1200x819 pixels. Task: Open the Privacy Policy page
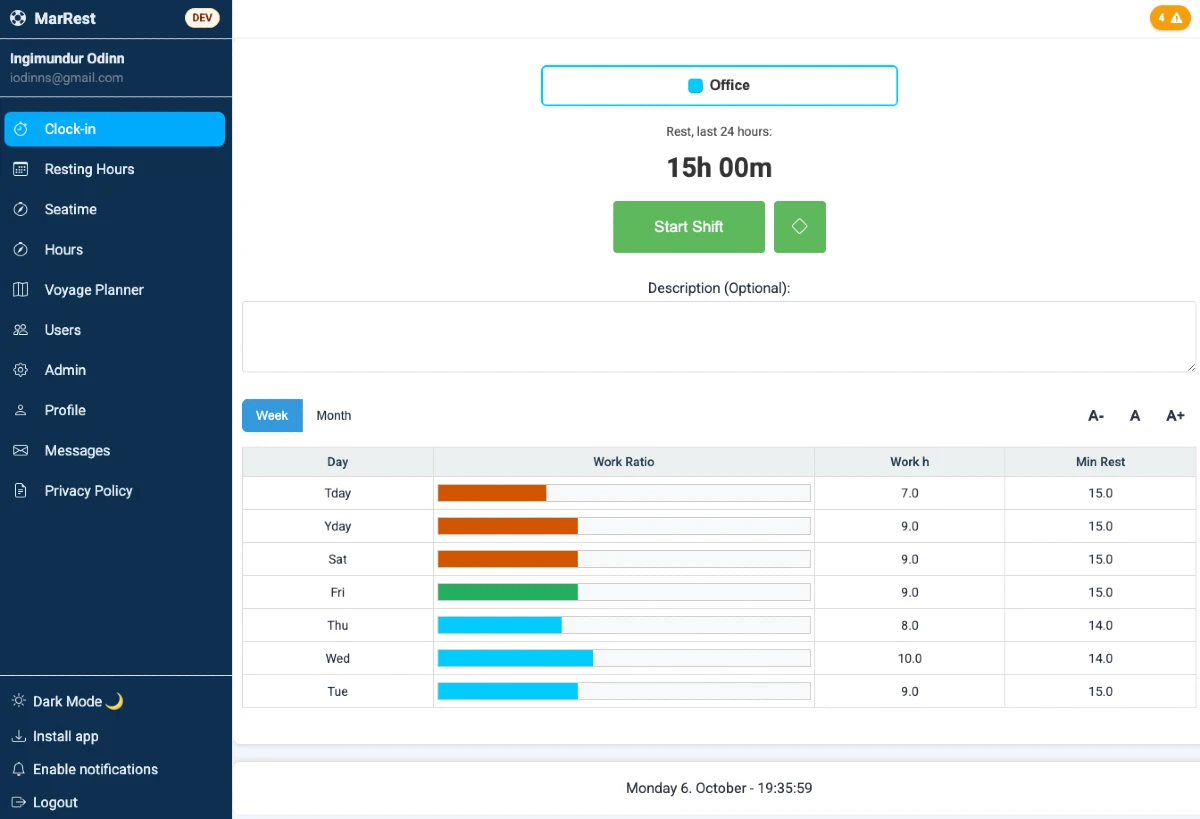(88, 491)
